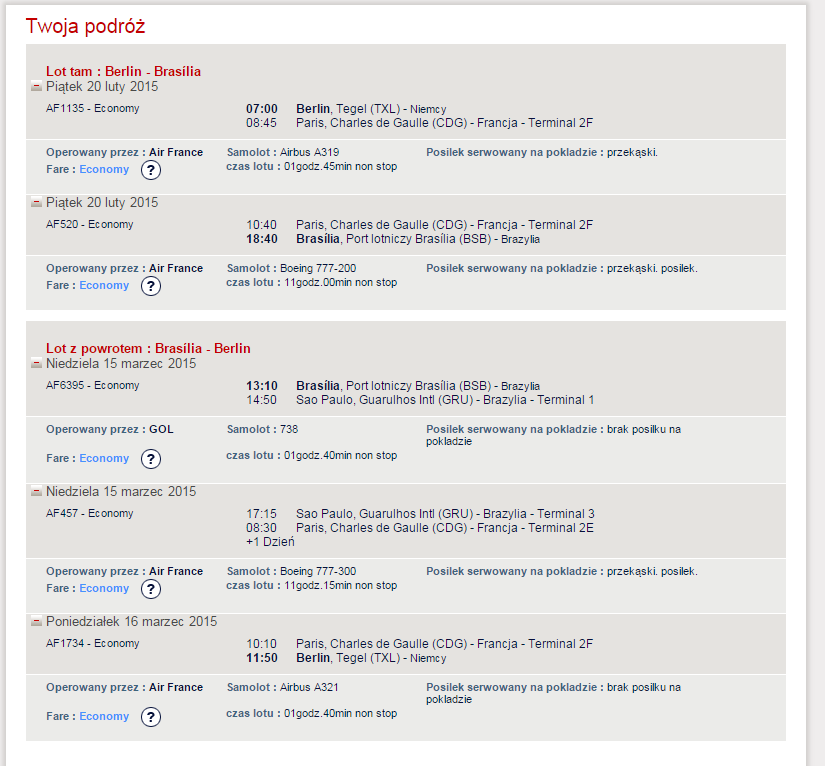Open fare help icon for flight AF1135
Viewport: 825px width, 766px height.
150,170
